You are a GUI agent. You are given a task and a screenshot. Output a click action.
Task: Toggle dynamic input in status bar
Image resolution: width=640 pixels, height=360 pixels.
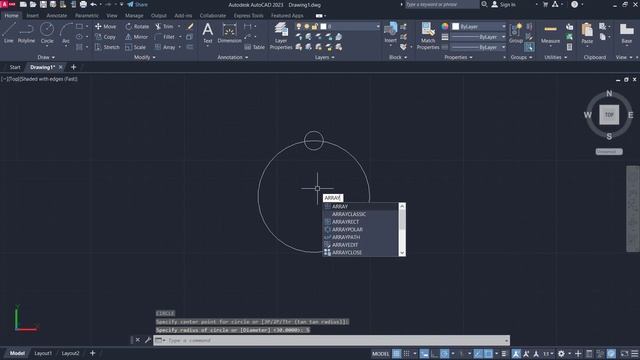tap(424, 353)
